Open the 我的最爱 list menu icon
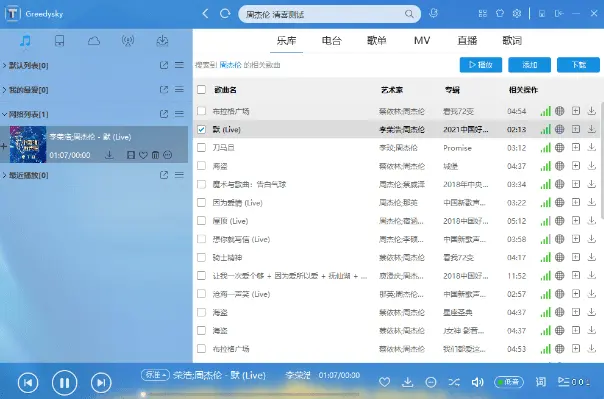Image resolution: width=604 pixels, height=399 pixels. (x=179, y=89)
